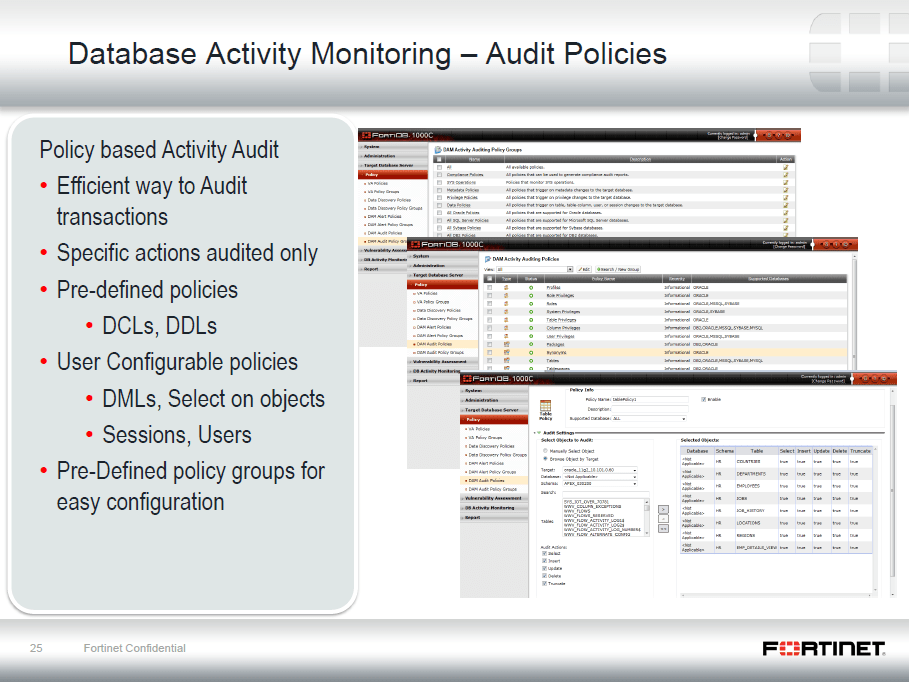Tick checkbox for Profiles audit policy
This screenshot has width=909, height=682.
tap(489, 287)
